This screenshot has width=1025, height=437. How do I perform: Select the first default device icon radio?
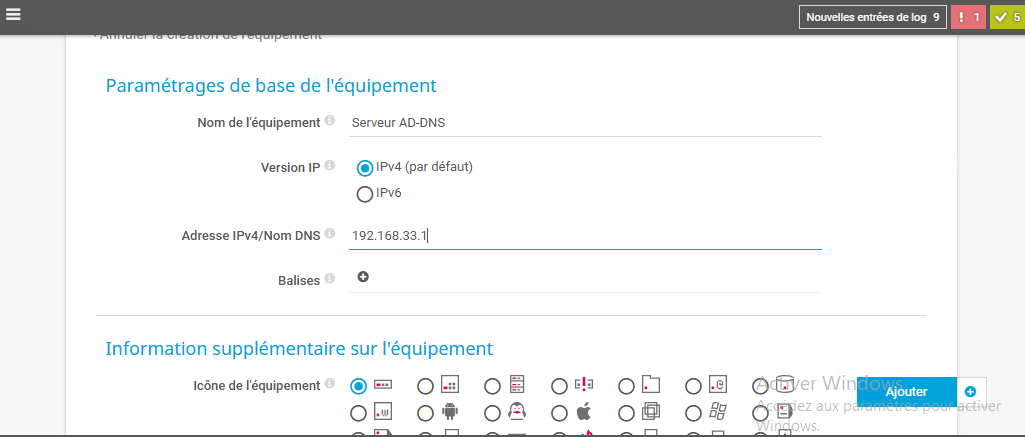click(x=358, y=385)
